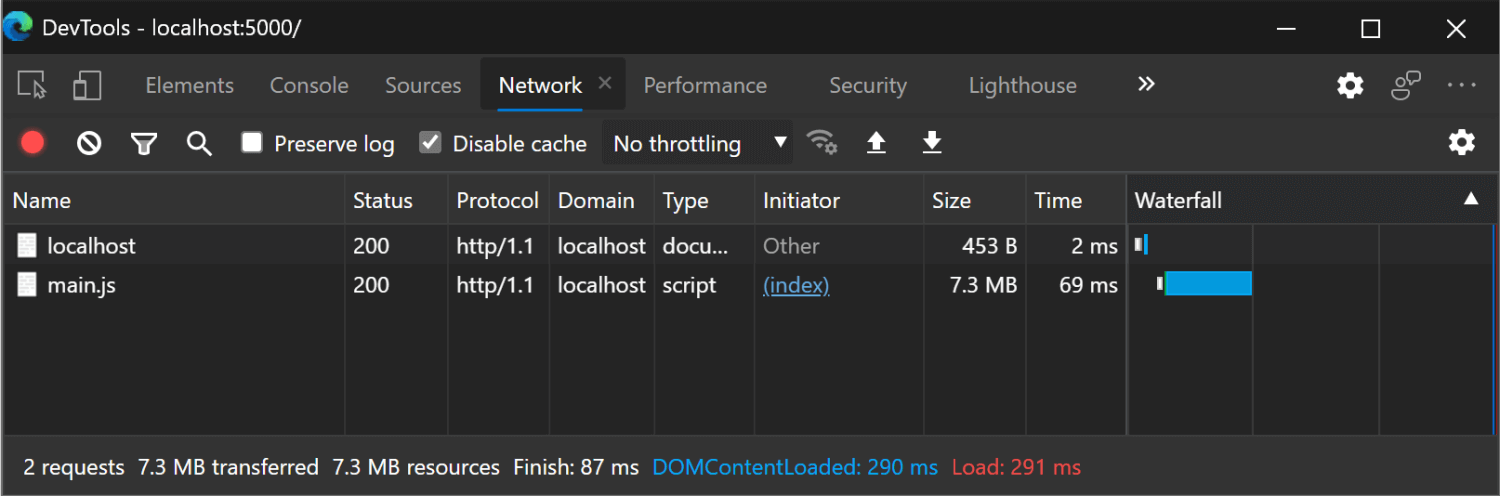Activate the inspect element picker icon
Image resolution: width=1500 pixels, height=496 pixels.
[x=33, y=85]
